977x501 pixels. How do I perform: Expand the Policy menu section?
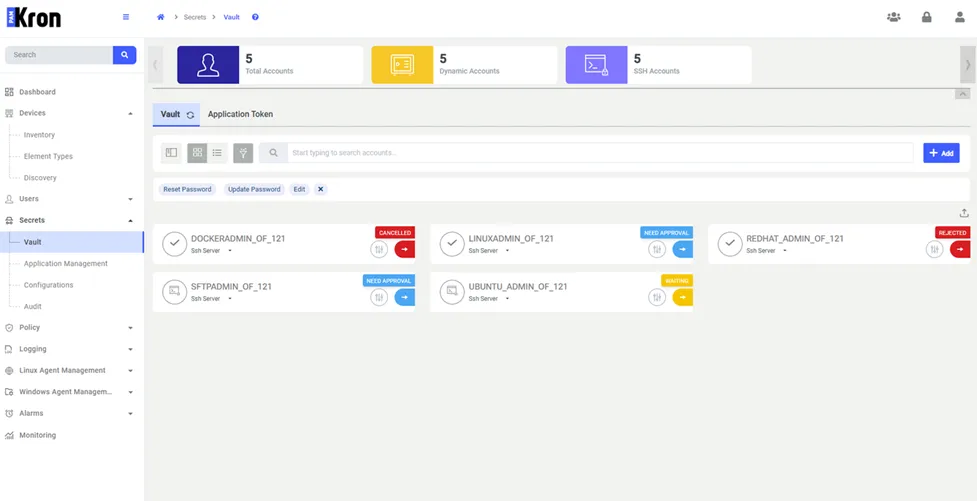130,328
